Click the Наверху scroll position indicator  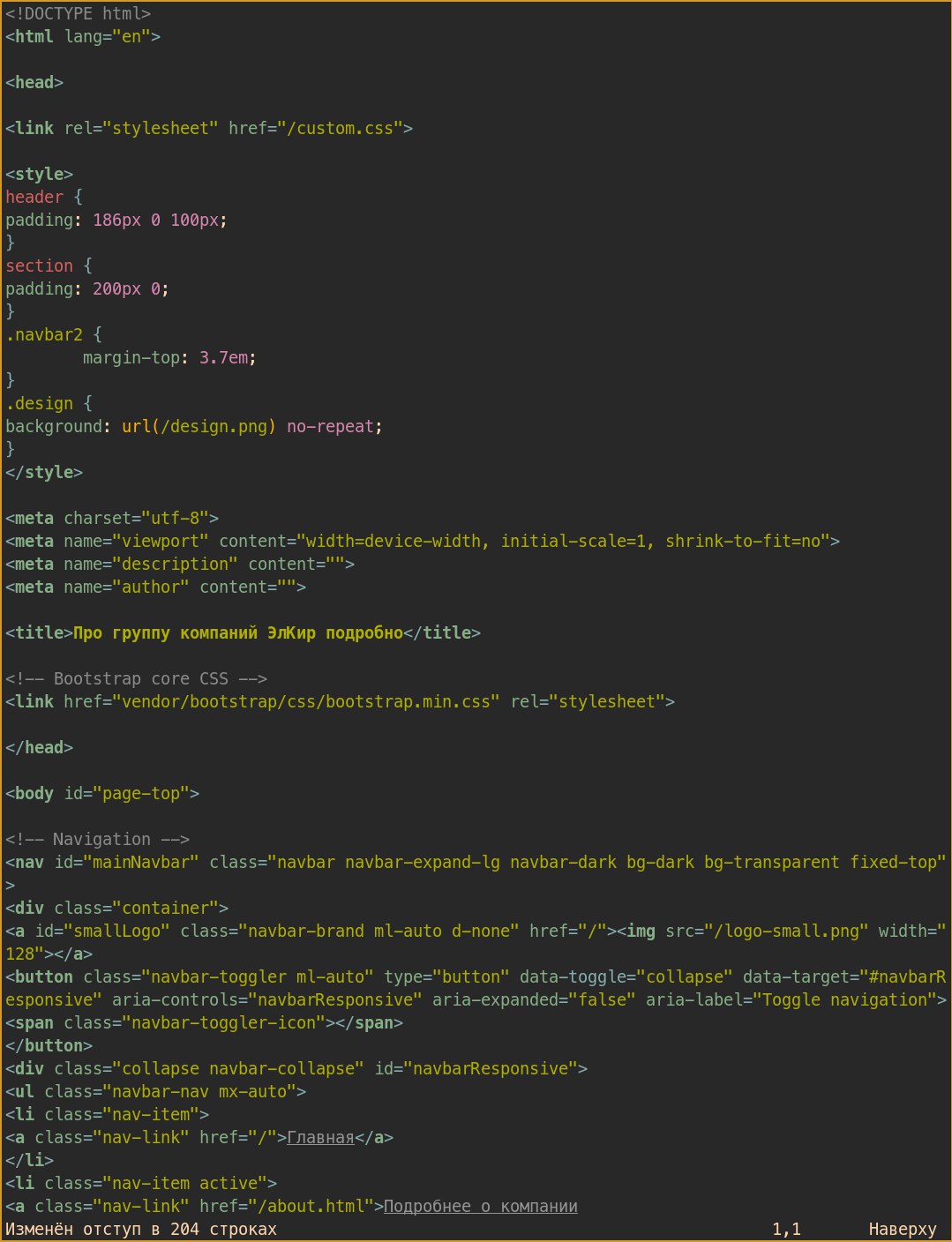click(903, 1229)
